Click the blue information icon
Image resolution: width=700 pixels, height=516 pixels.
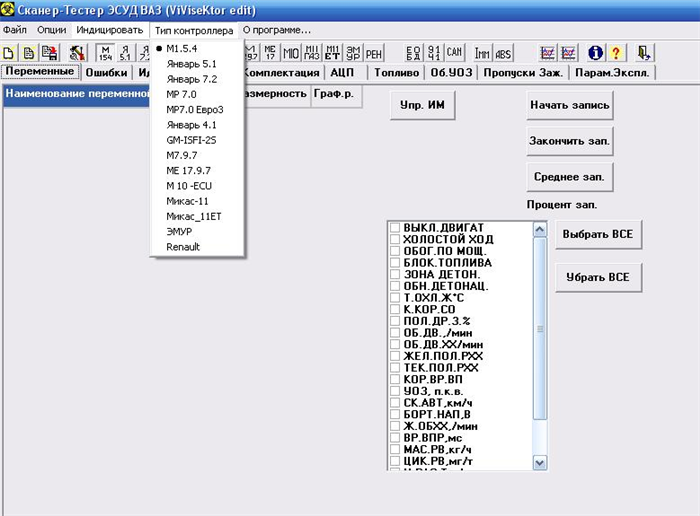click(x=596, y=53)
